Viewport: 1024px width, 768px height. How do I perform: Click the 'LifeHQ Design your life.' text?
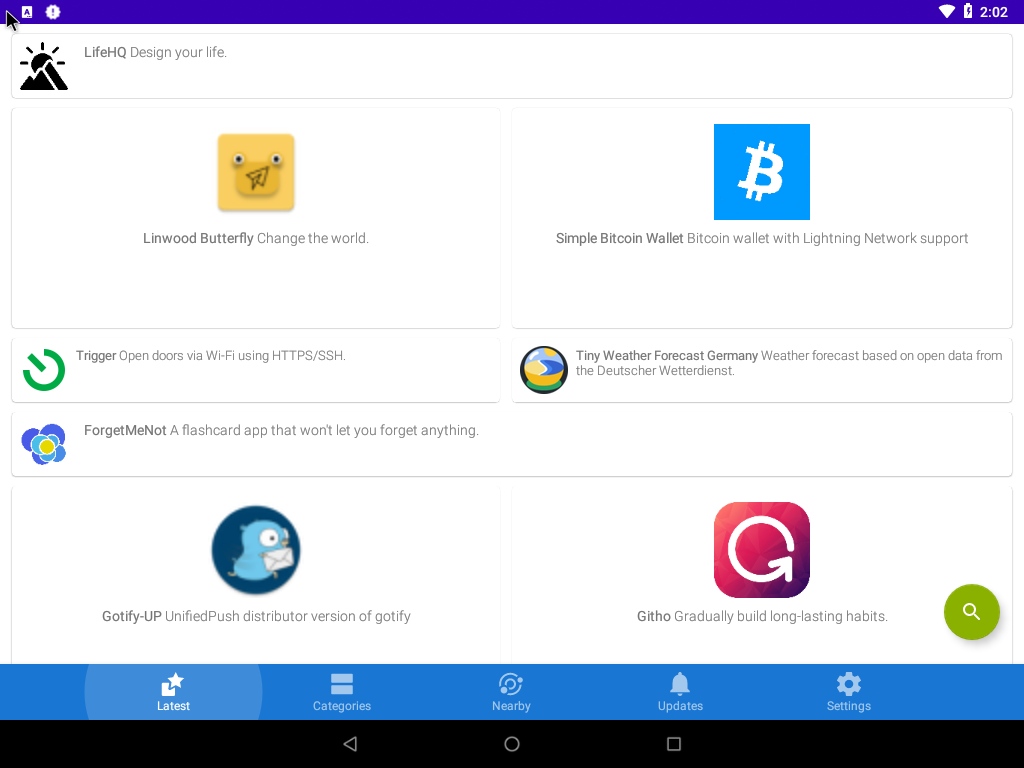[x=155, y=52]
